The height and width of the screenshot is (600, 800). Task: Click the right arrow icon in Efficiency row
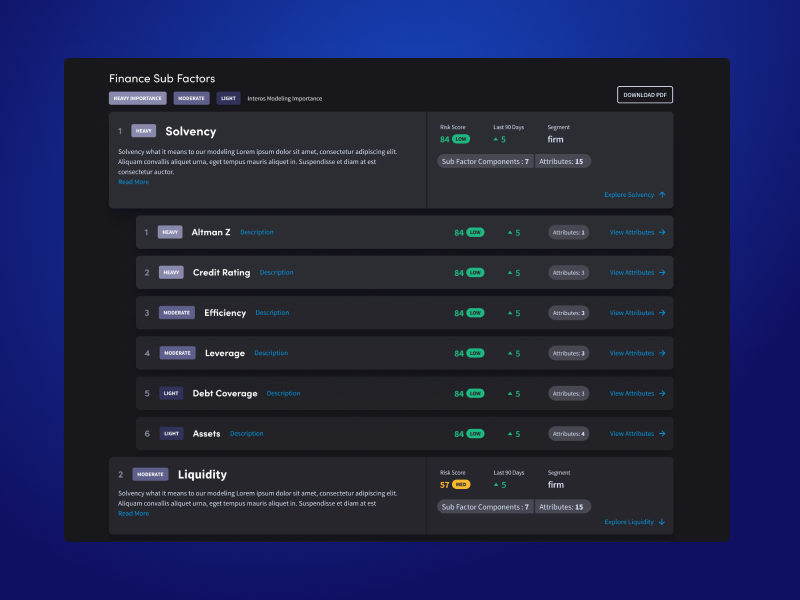[x=662, y=313]
